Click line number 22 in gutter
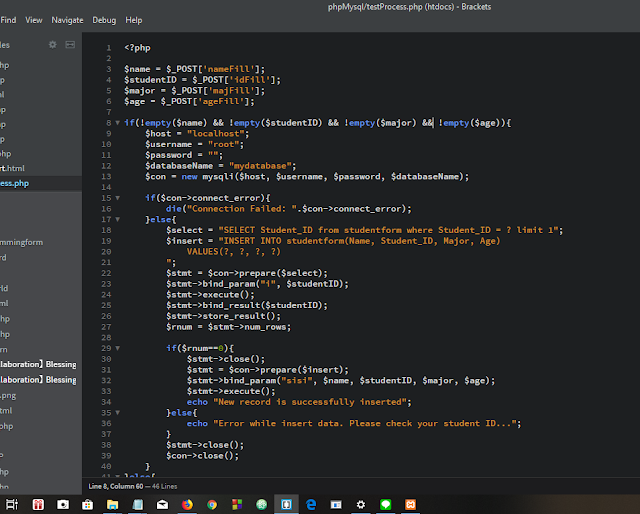The height and width of the screenshot is (514, 640). coord(106,273)
